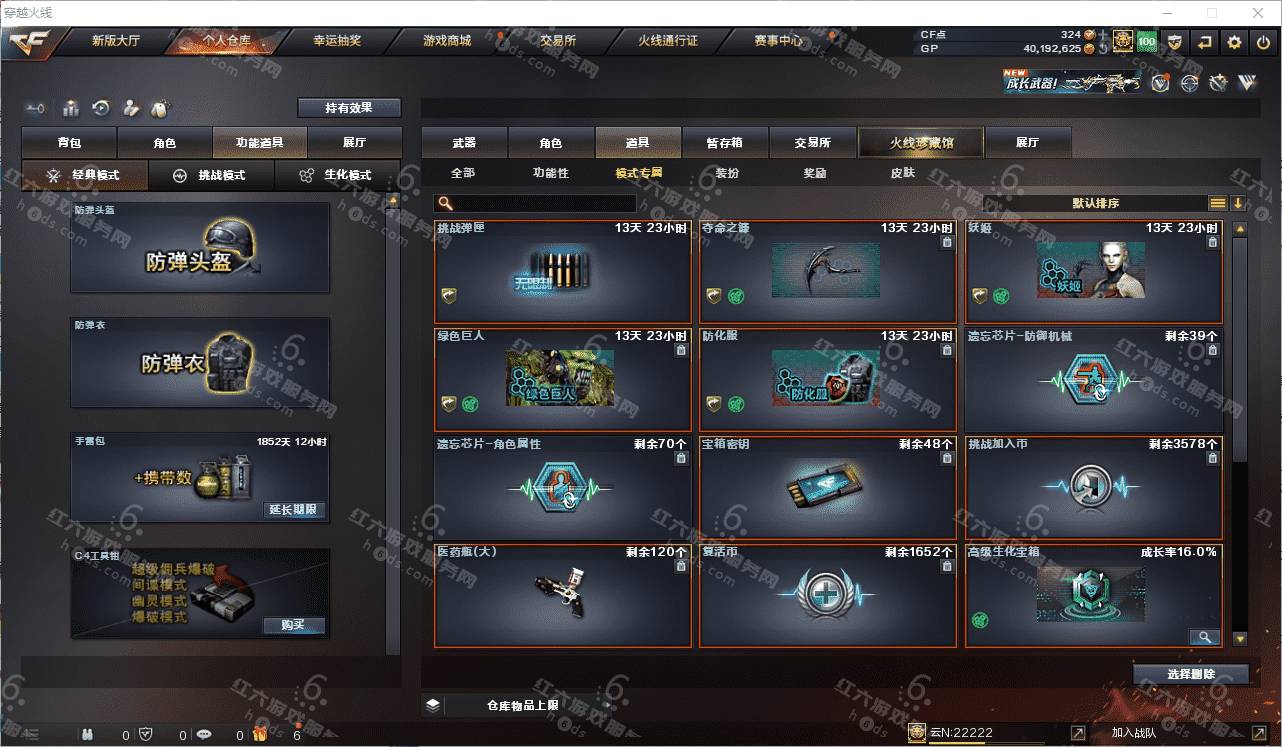Click the return arrow icon in top bar
The height and width of the screenshot is (747, 1282).
tap(1205, 42)
